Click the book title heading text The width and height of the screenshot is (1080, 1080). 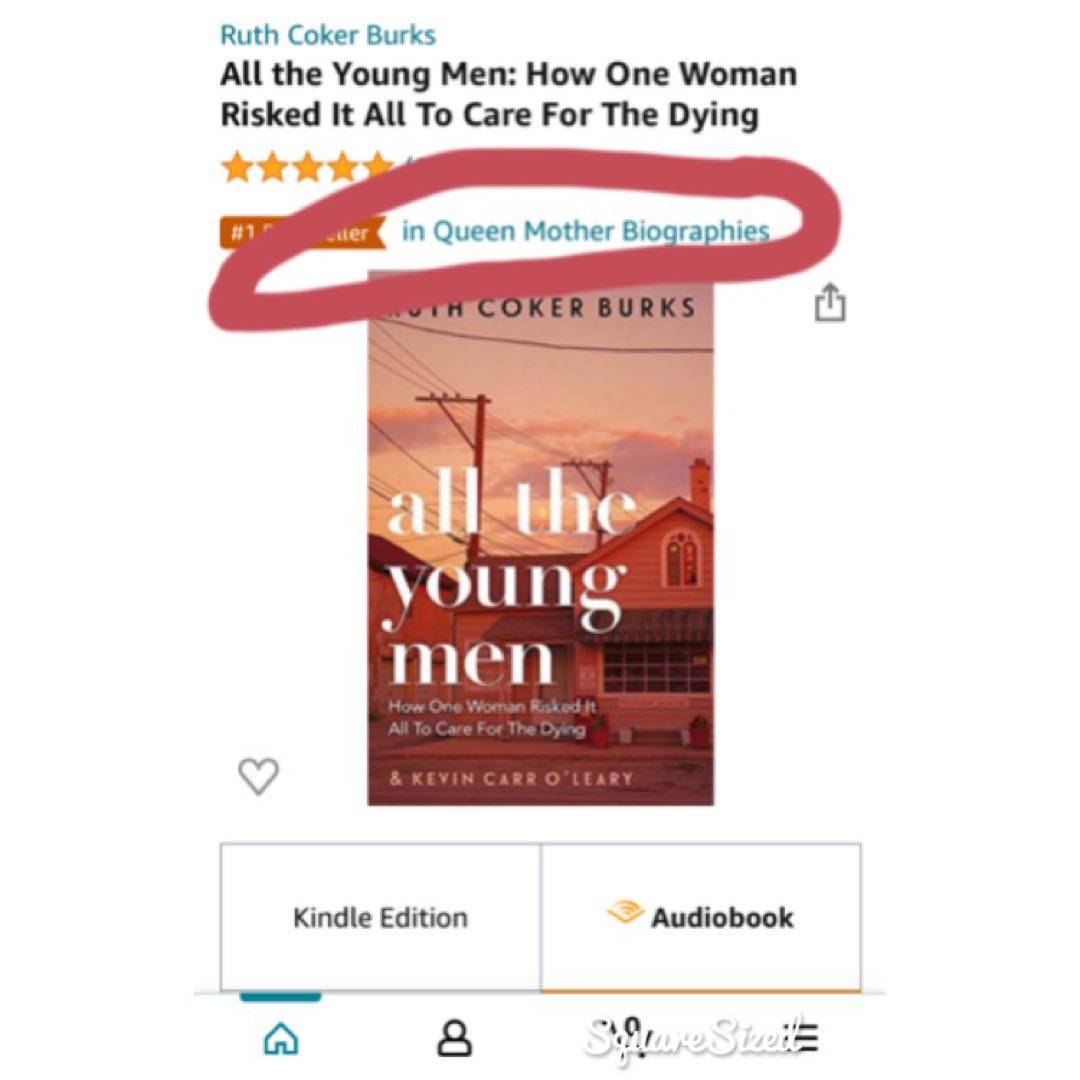pos(508,94)
